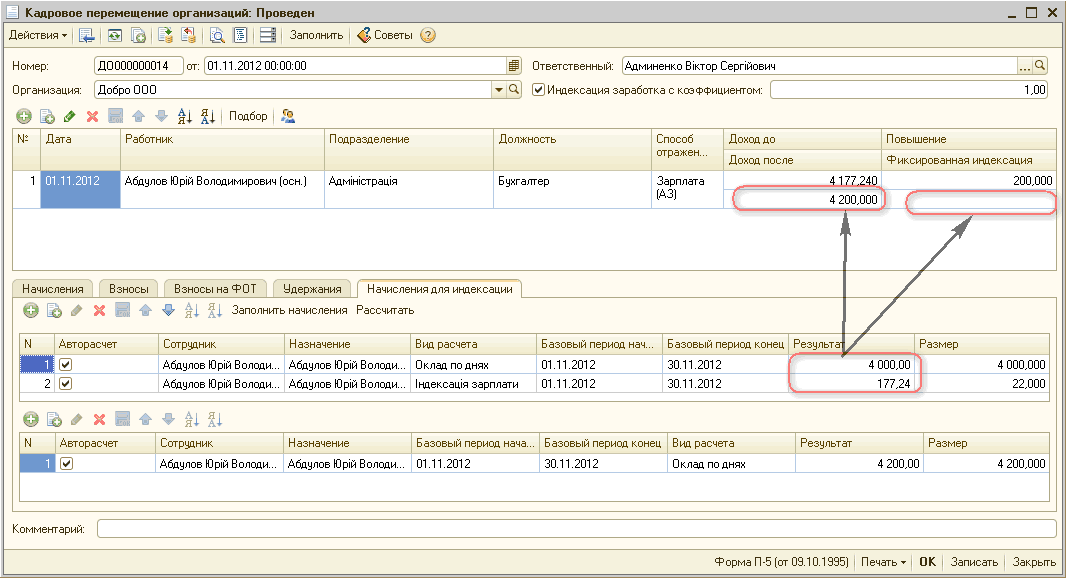Click the go-to document icon with blue arrow
The height and width of the screenshot is (578, 1066).
tap(86, 35)
